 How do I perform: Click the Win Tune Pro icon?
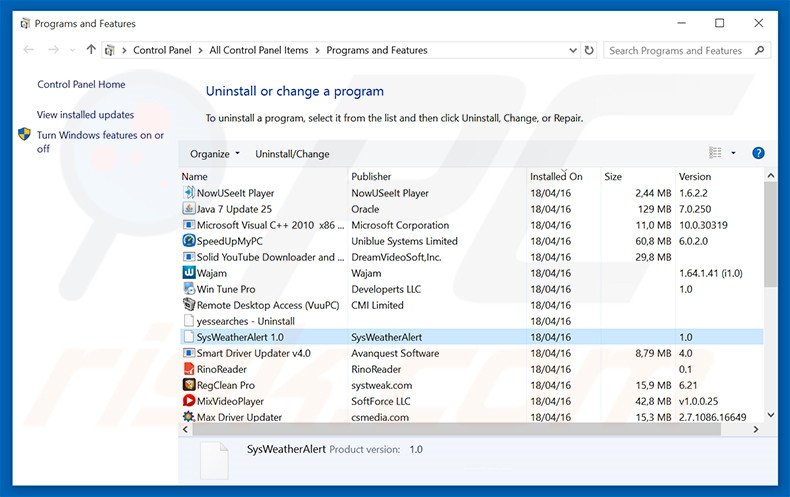point(188,289)
